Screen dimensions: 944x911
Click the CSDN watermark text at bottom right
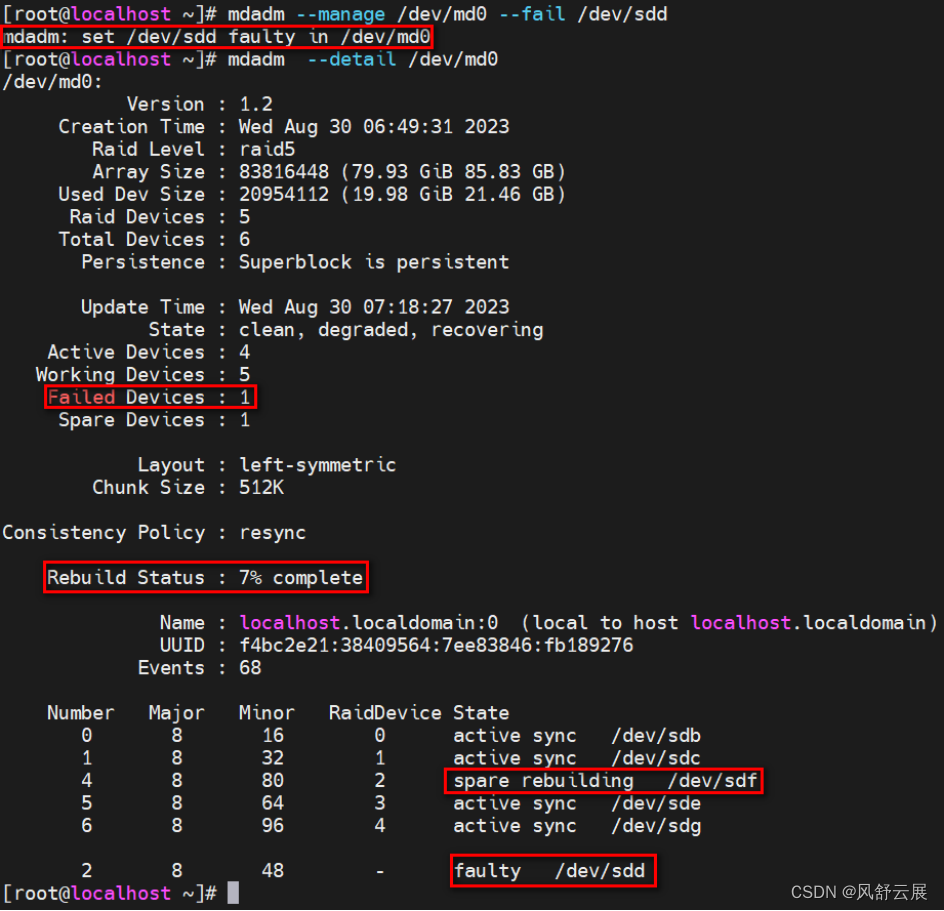click(x=860, y=893)
